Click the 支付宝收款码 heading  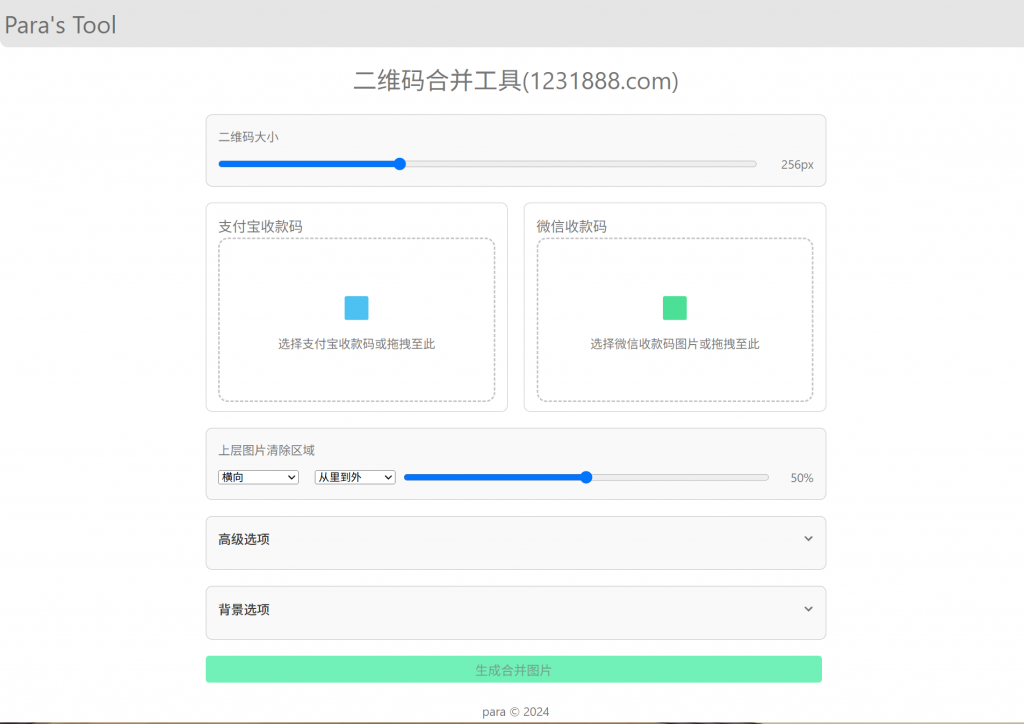click(x=260, y=227)
